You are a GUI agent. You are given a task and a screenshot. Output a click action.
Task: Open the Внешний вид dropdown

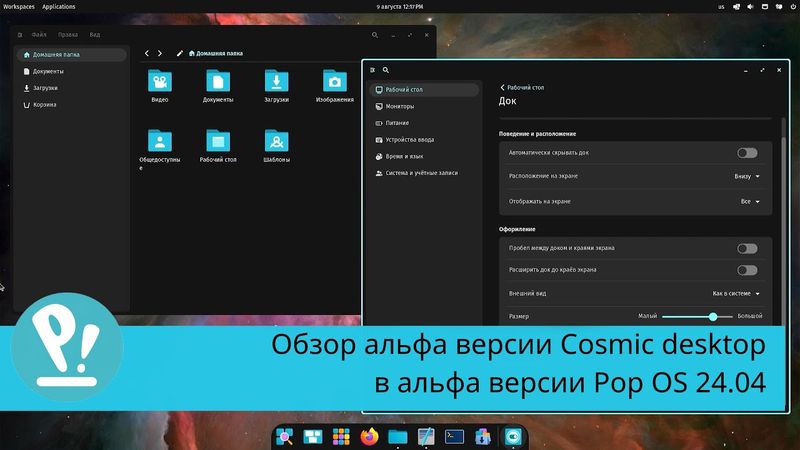tap(736, 293)
